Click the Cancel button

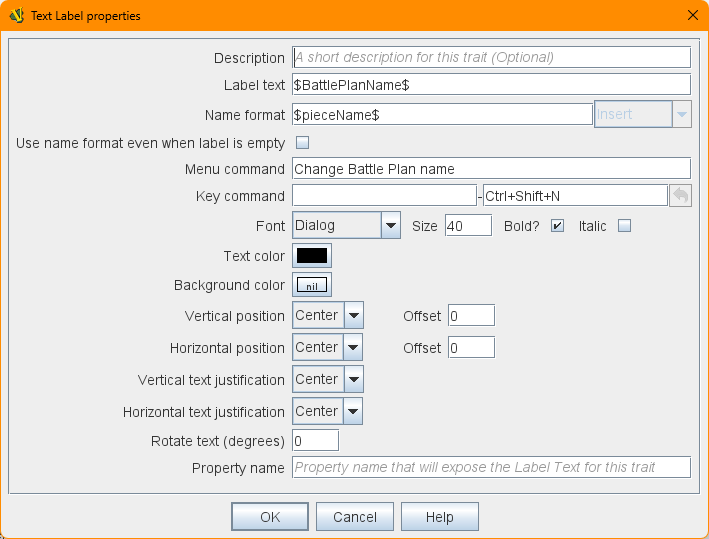point(354,517)
